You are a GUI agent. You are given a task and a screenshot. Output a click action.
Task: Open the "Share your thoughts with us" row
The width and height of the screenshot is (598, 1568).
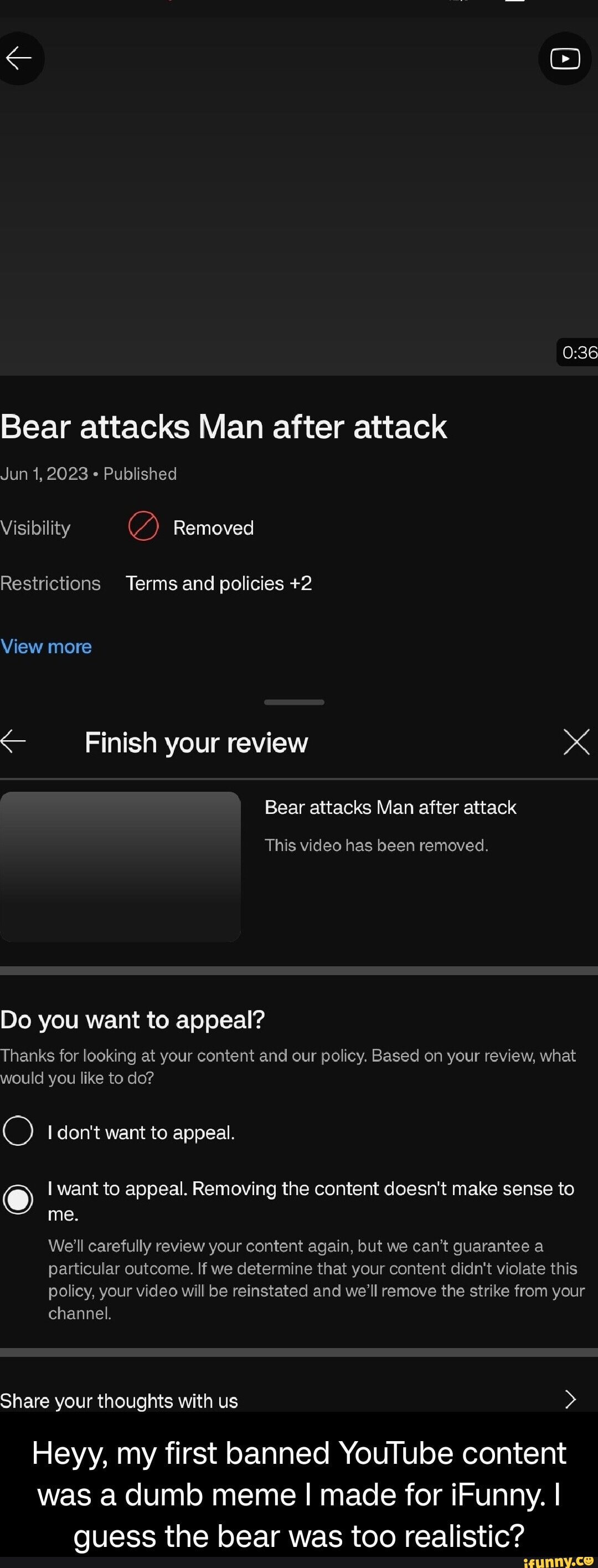coord(298,1400)
